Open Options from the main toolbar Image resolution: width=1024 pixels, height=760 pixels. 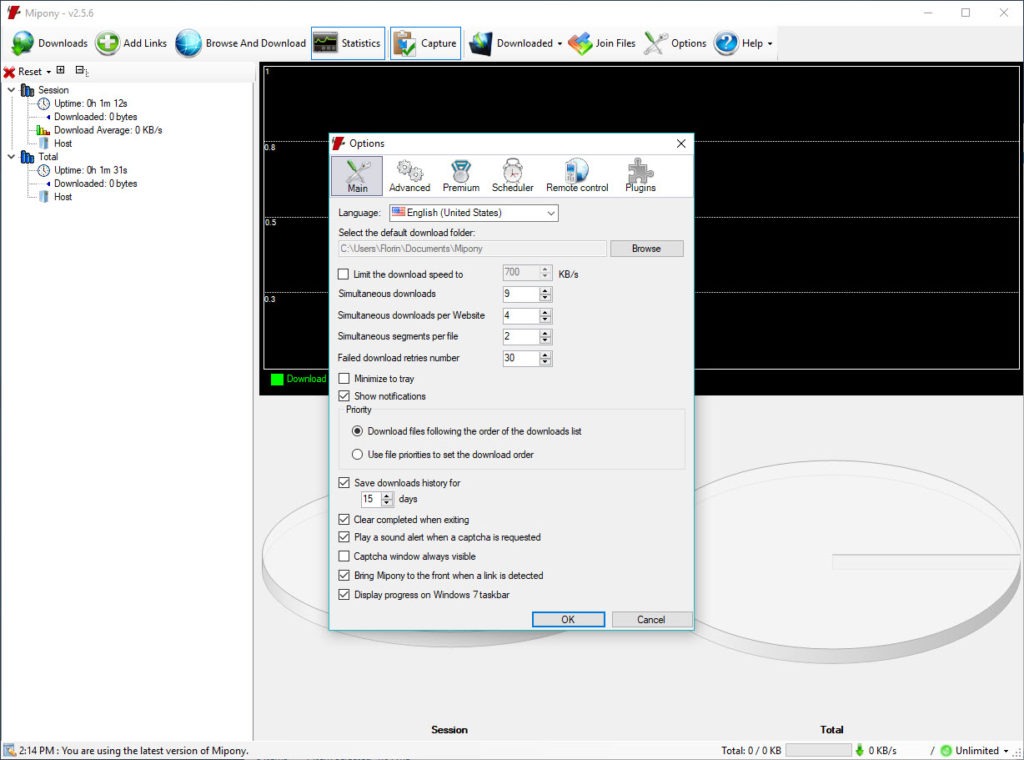coord(675,43)
